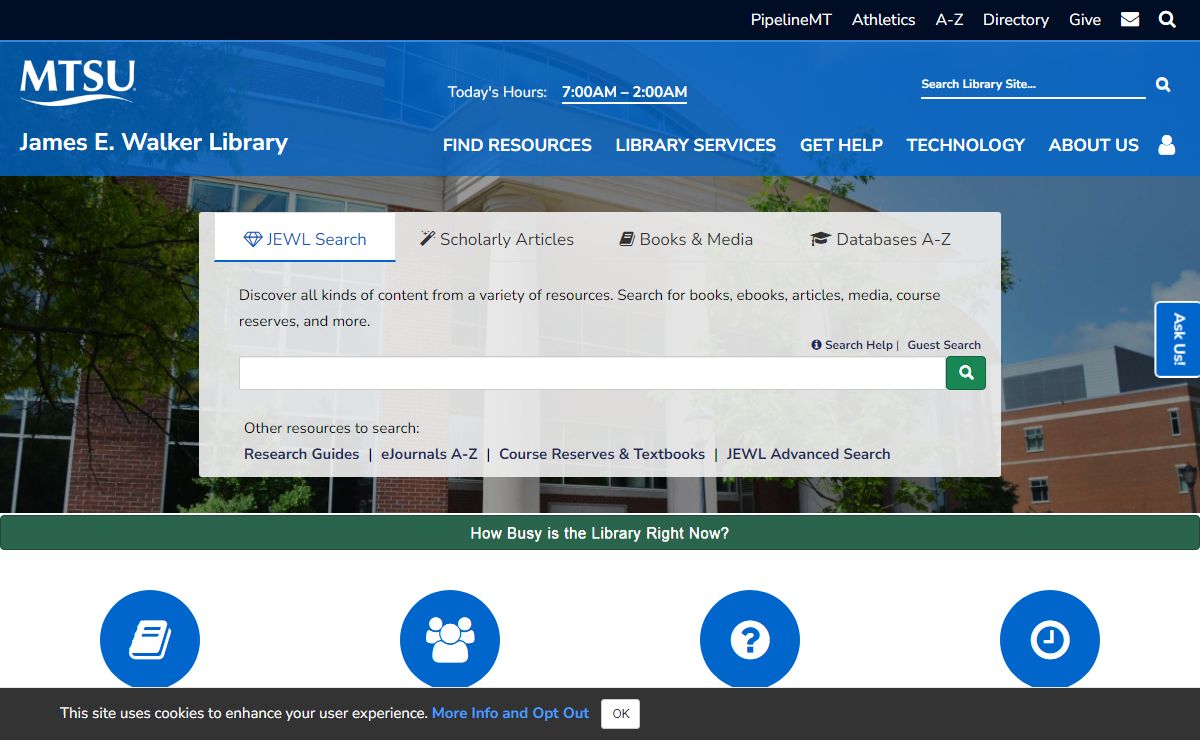1200x740 pixels.
Task: Click the blue question mark circle icon
Action: tap(750, 640)
